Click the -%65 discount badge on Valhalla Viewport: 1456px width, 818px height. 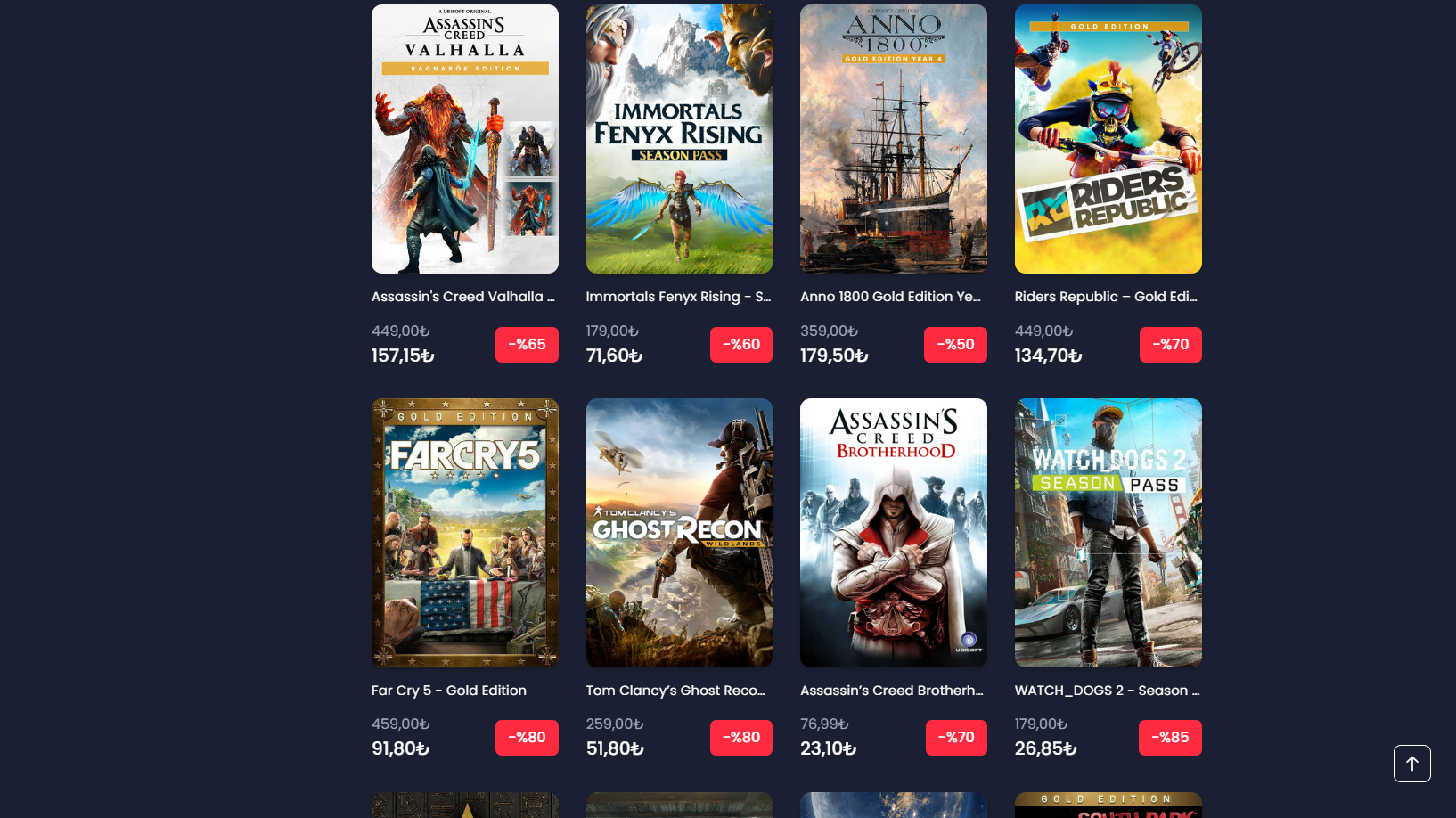pos(527,345)
